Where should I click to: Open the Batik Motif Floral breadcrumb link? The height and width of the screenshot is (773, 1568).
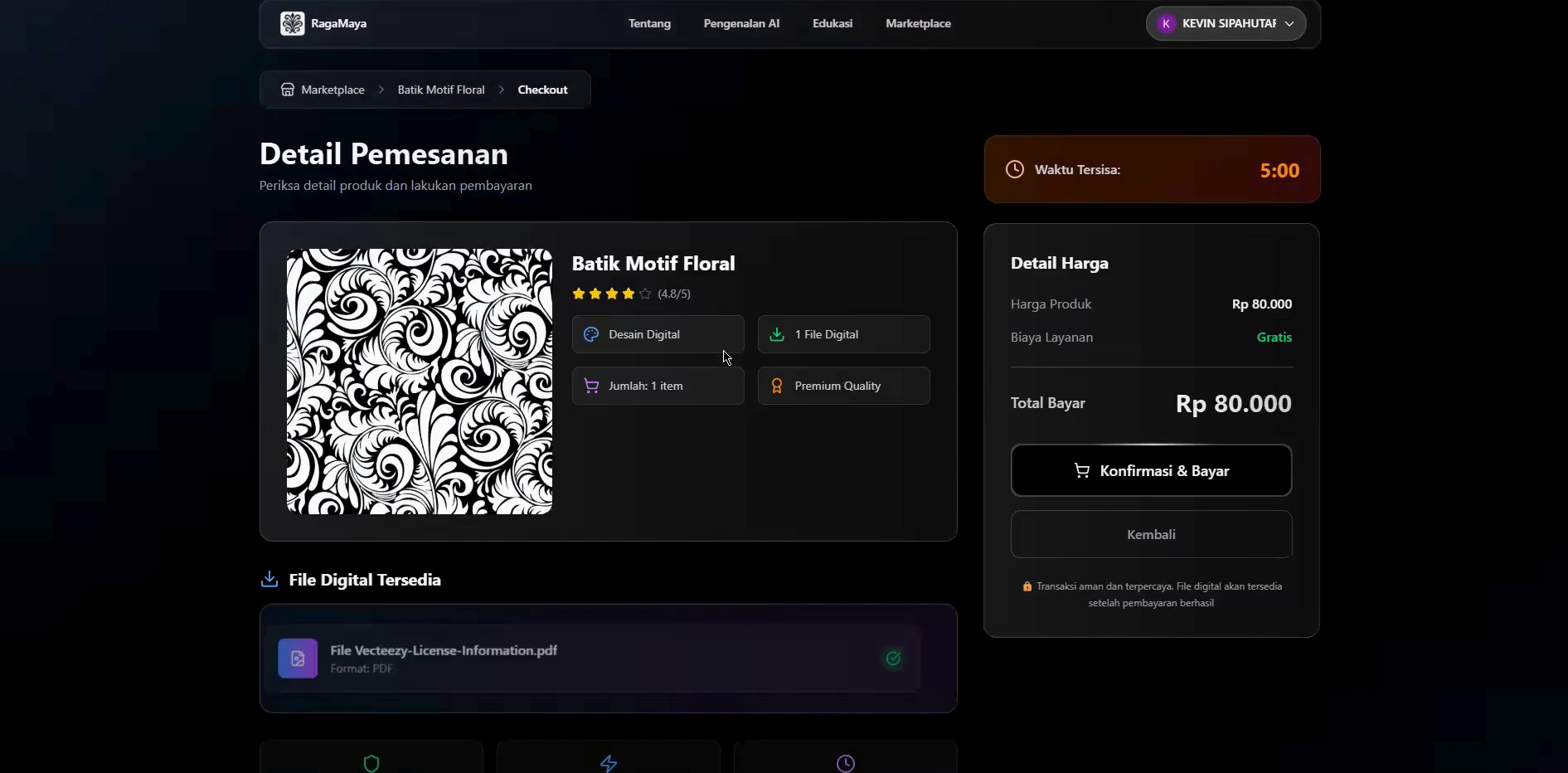[x=440, y=89]
